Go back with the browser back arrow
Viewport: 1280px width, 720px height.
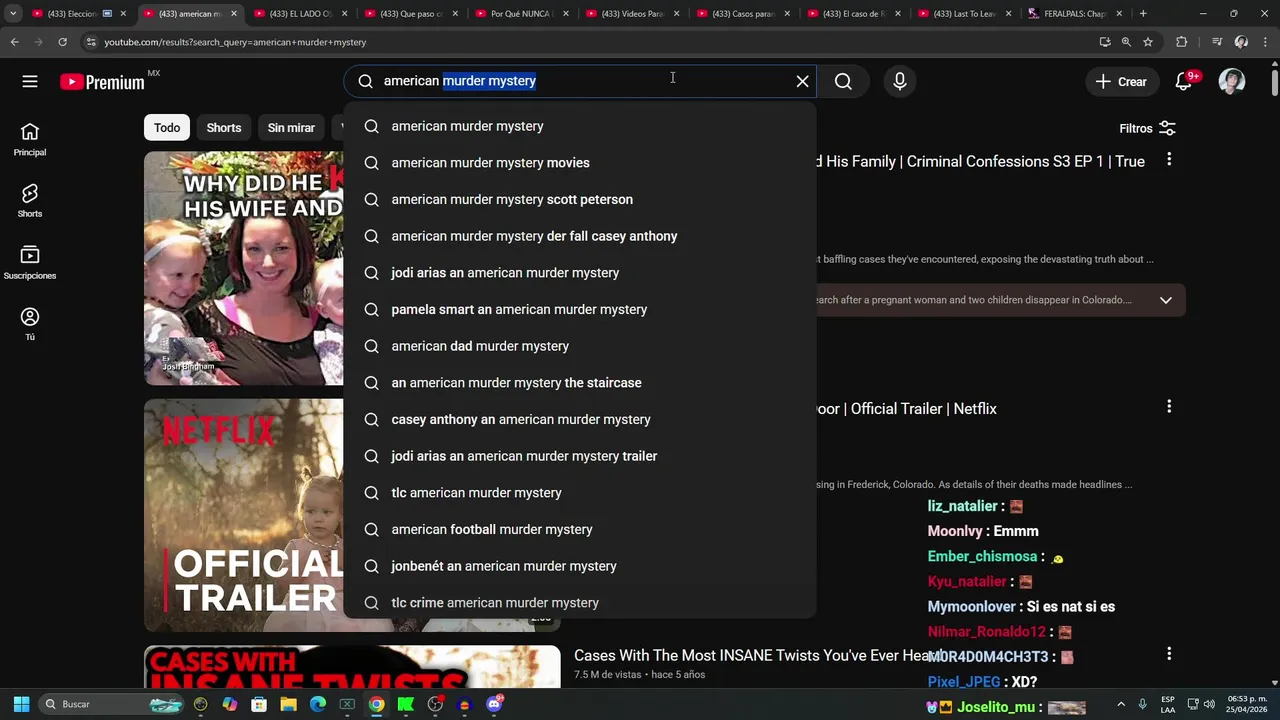[x=14, y=42]
